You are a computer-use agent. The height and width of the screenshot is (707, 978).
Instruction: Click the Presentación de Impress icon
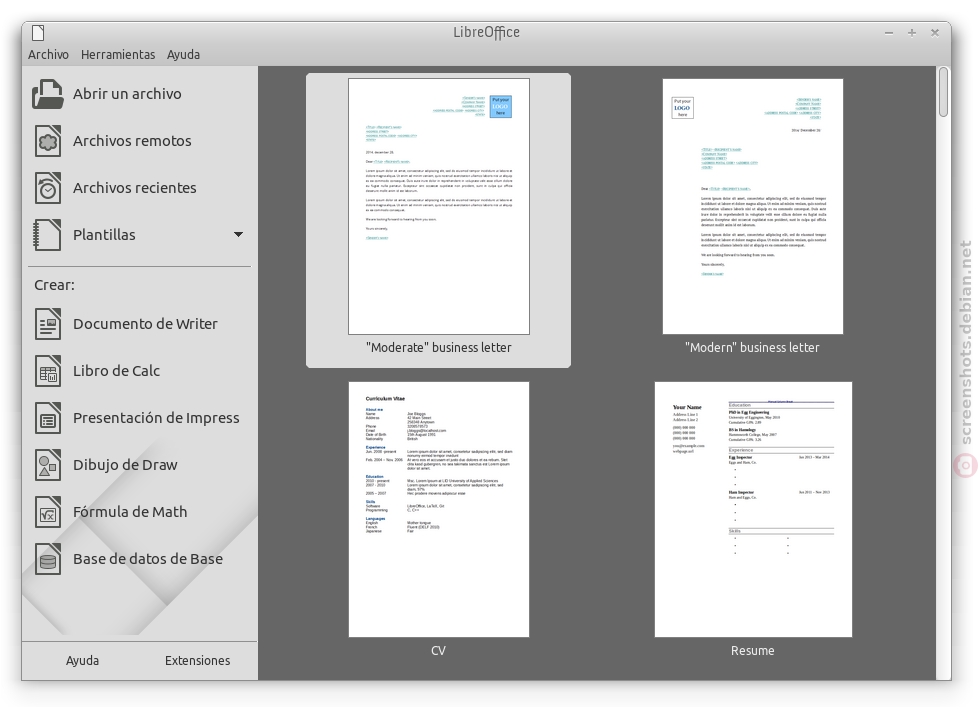point(48,418)
